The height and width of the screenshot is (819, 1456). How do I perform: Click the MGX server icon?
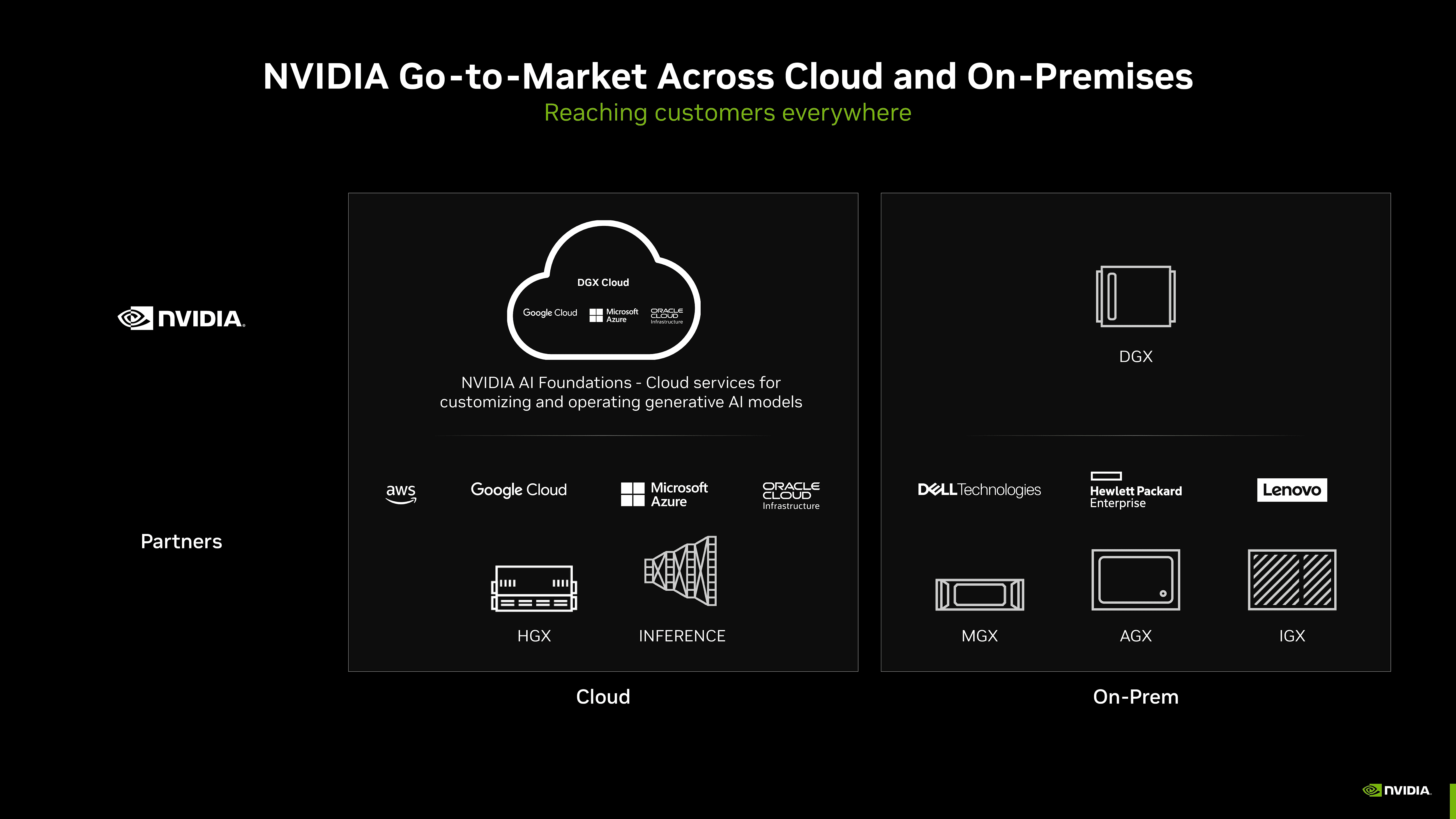979,594
